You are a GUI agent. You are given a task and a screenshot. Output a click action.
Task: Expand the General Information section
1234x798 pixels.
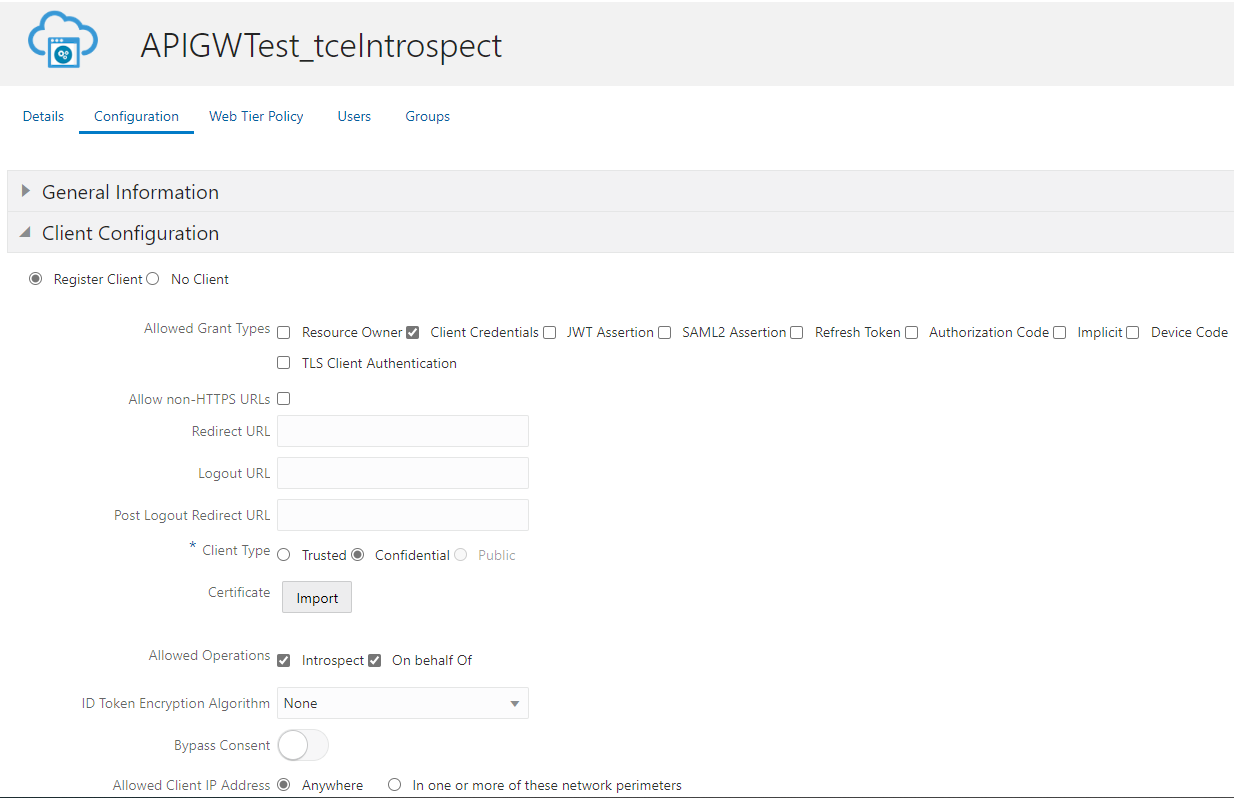(x=26, y=191)
